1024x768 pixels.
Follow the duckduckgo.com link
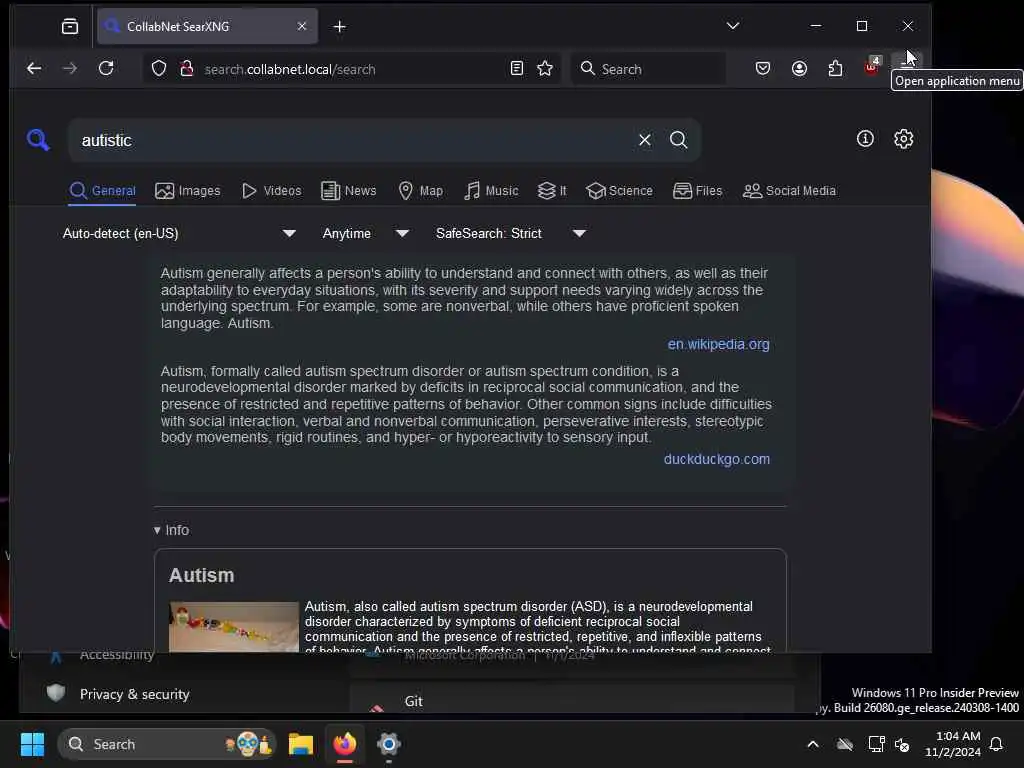716,459
